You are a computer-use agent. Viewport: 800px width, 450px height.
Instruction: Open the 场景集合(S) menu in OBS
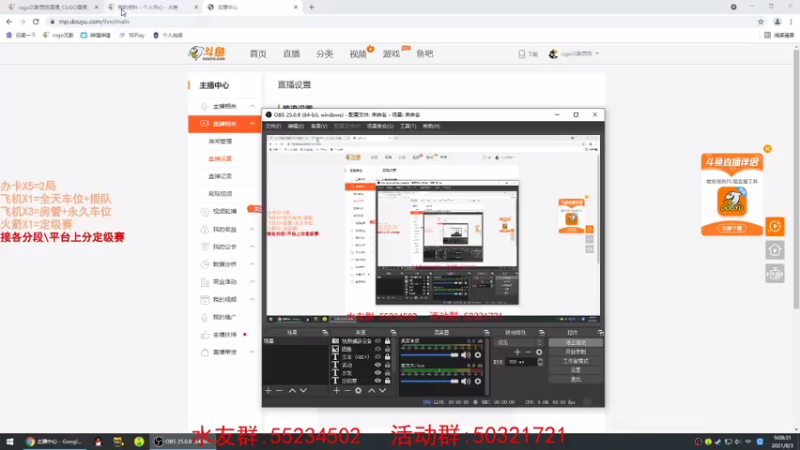tap(380, 126)
